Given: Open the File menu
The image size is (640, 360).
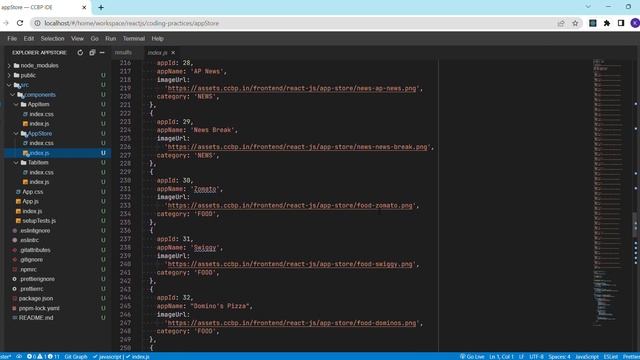Looking at the screenshot, I should point(12,38).
